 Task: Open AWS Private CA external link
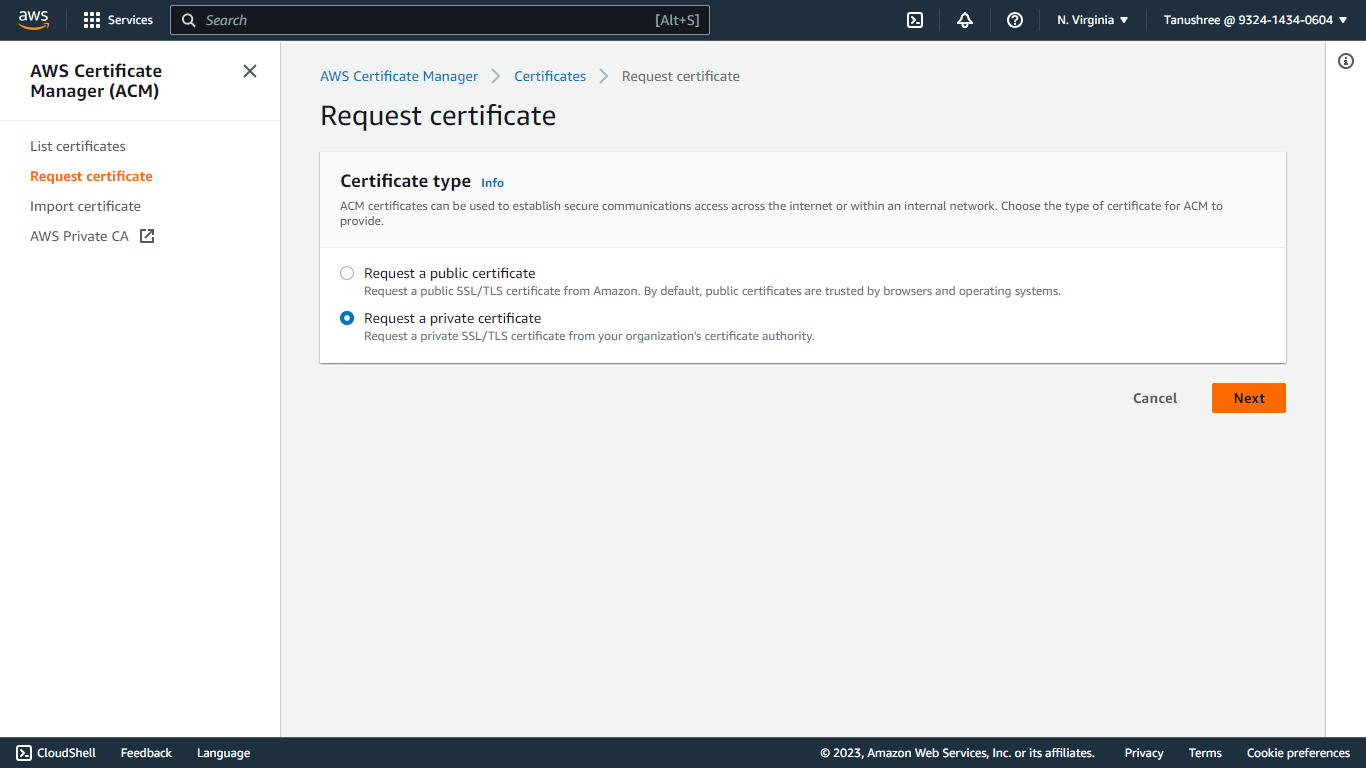(92, 236)
